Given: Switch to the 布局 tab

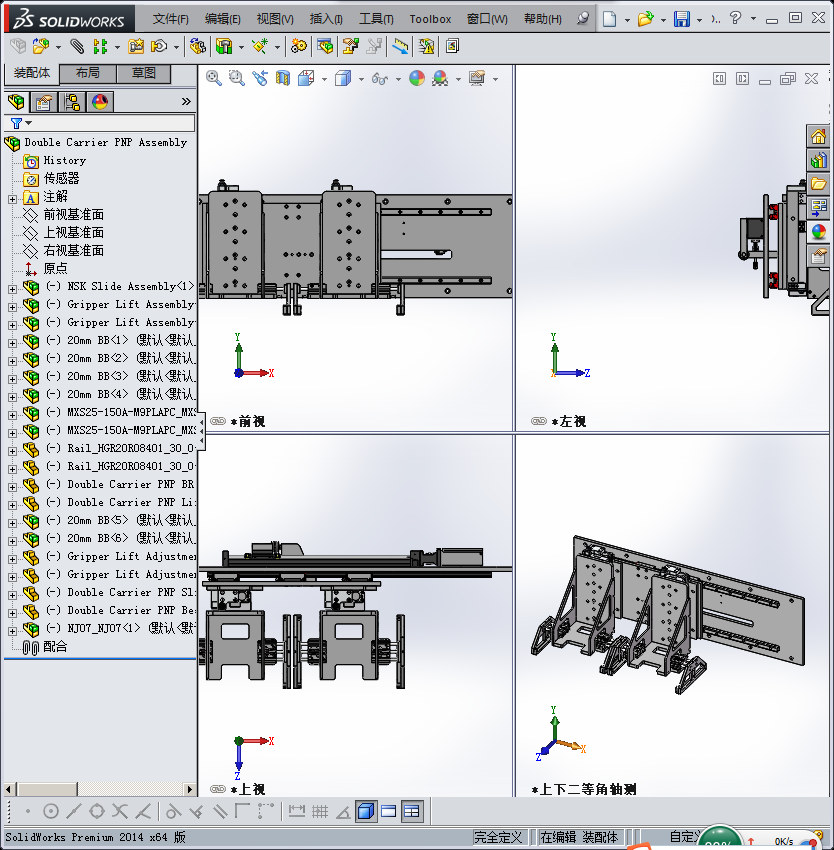Looking at the screenshot, I should 87,73.
